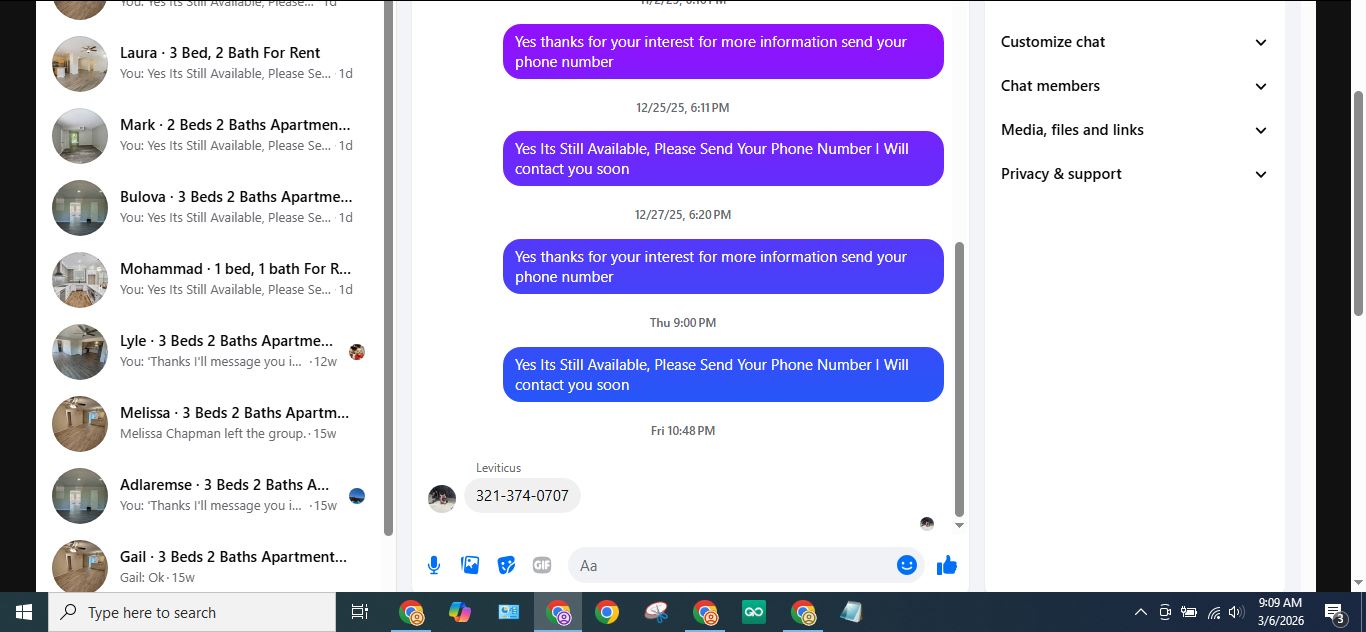Open Windows Task View icon
This screenshot has width=1366, height=632.
(360, 612)
